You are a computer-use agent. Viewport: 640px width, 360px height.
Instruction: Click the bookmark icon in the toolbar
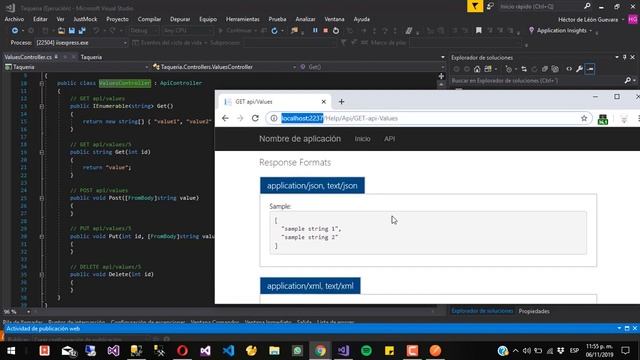(478, 31)
